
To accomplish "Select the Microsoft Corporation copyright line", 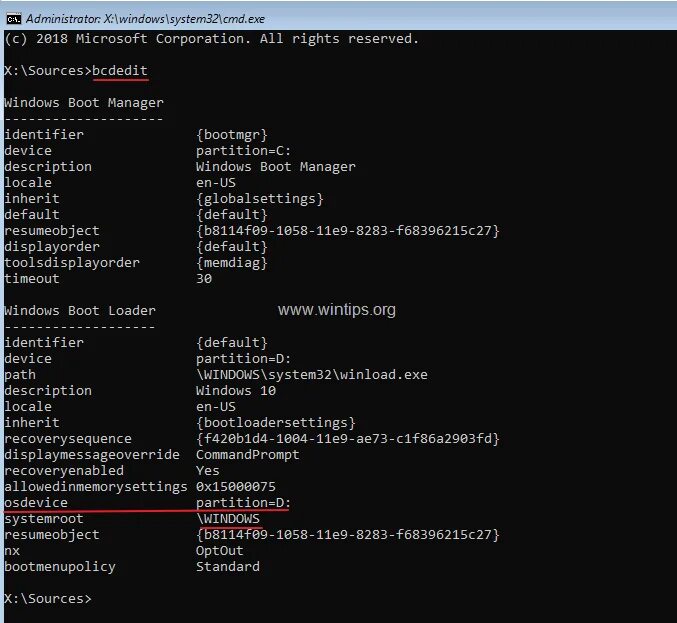I will pos(212,39).
